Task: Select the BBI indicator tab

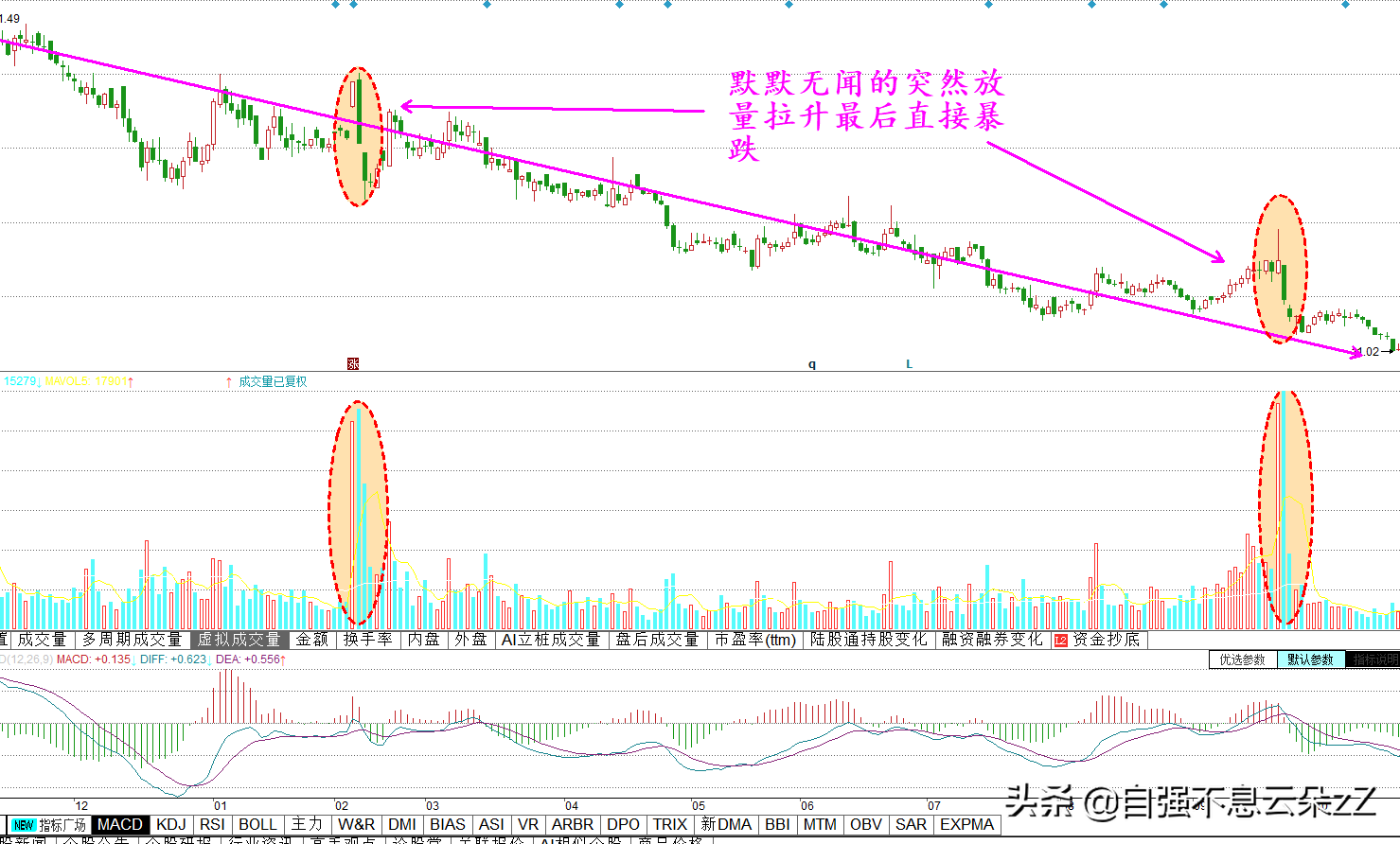Action: click(777, 825)
